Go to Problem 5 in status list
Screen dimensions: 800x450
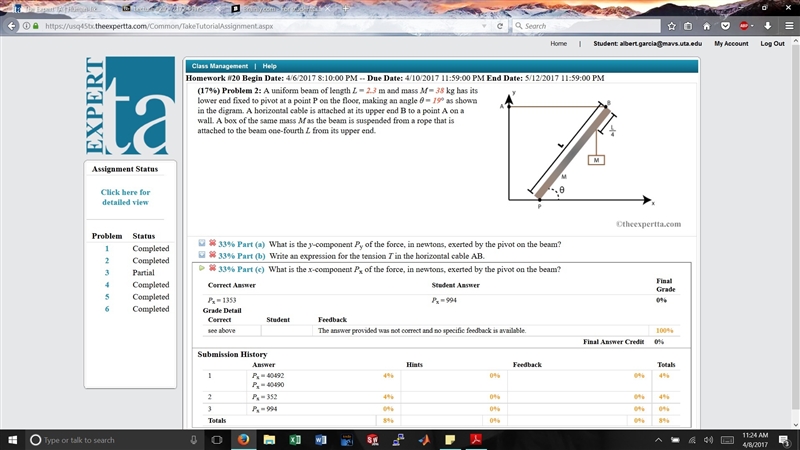tap(107, 297)
